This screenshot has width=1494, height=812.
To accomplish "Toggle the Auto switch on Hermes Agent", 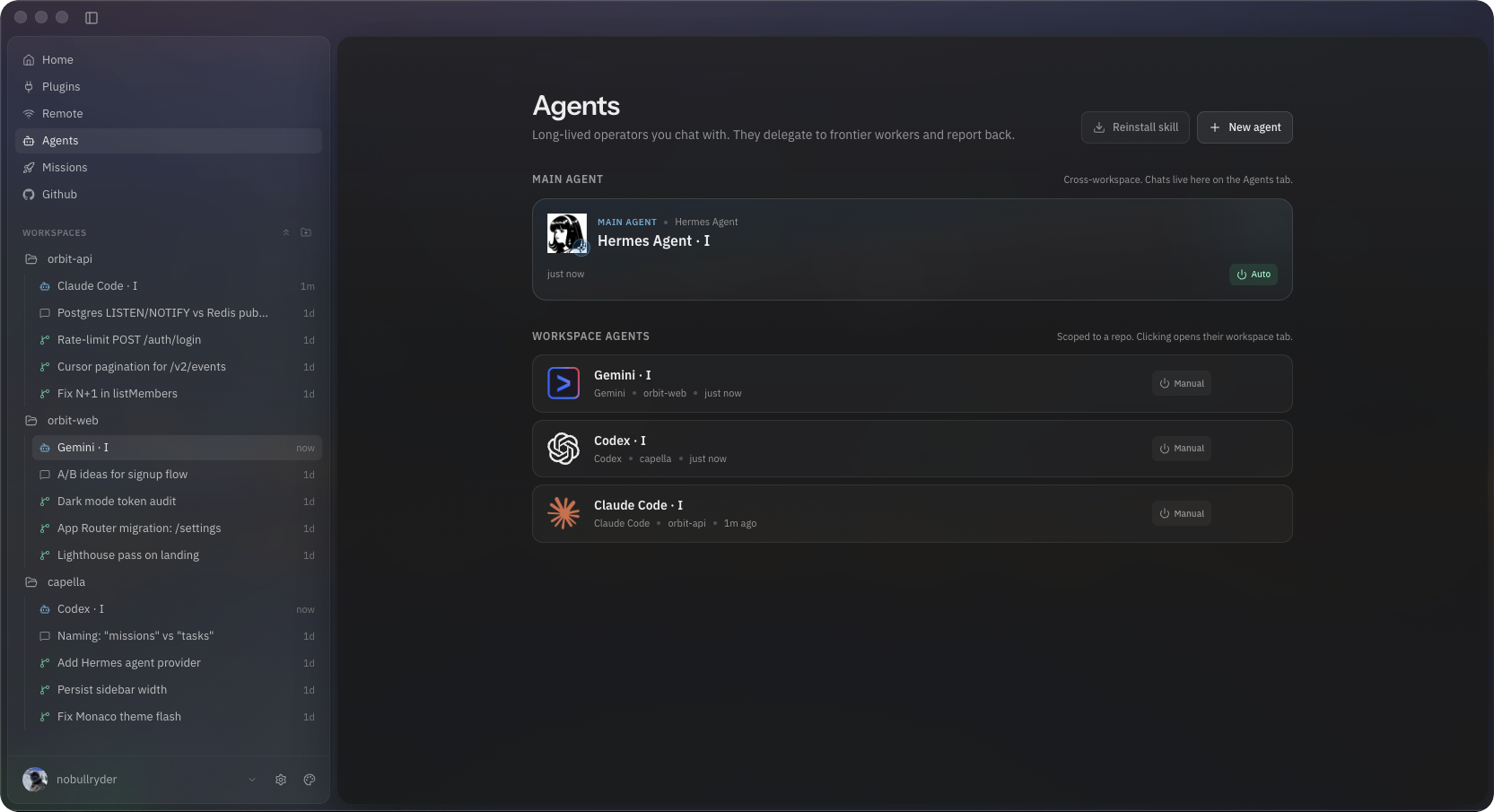I will (1254, 275).
